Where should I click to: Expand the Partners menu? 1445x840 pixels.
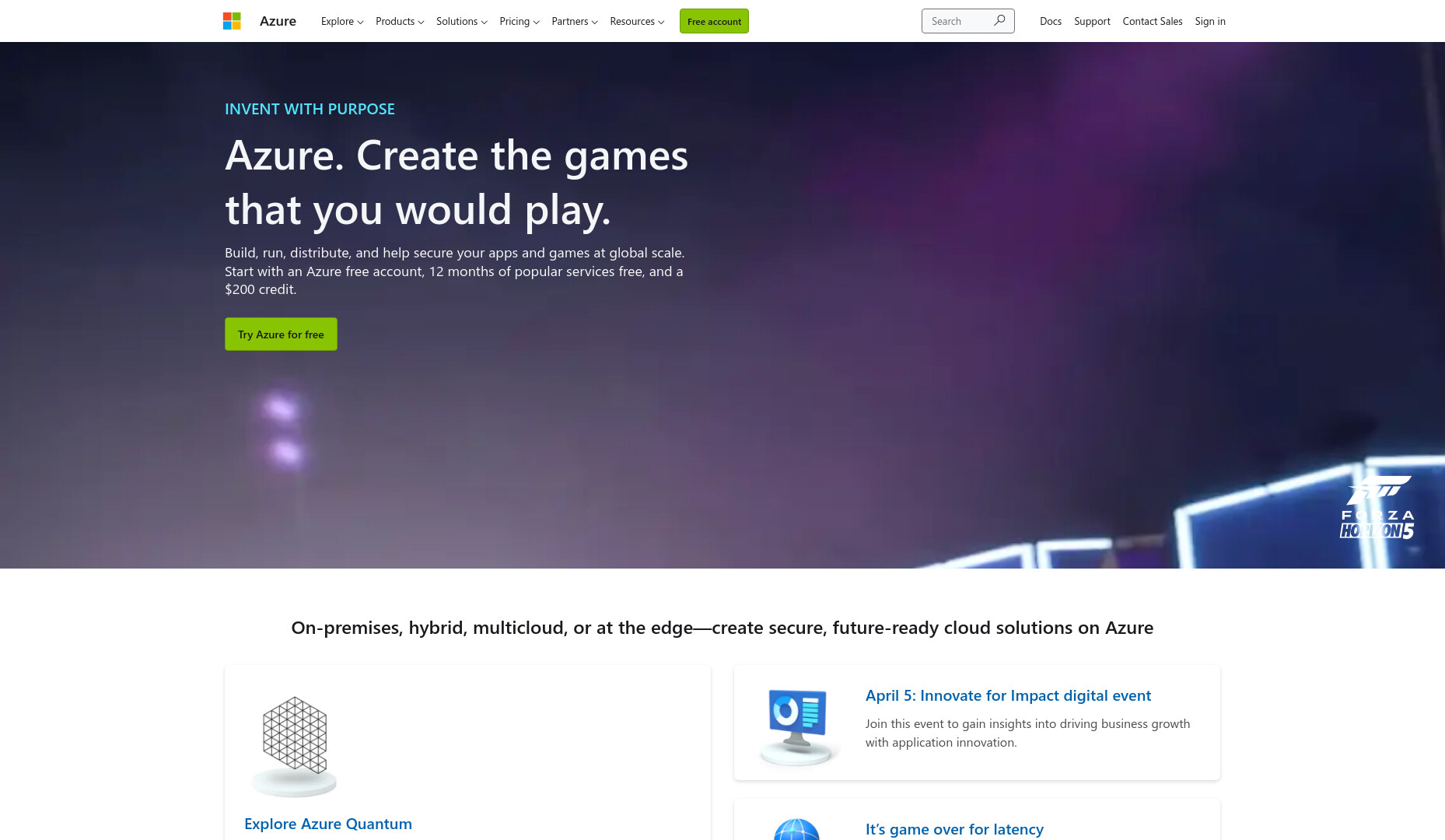coord(575,21)
